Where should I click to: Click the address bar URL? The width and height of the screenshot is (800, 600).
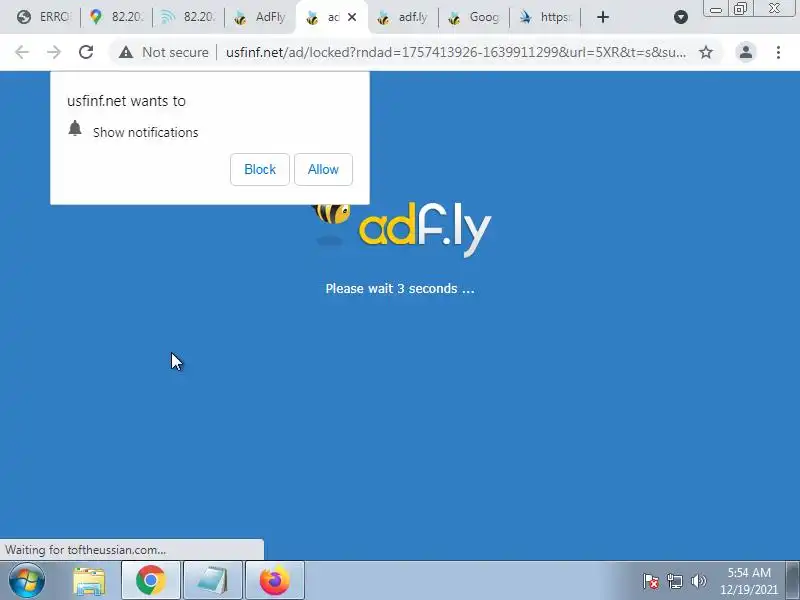[456, 52]
